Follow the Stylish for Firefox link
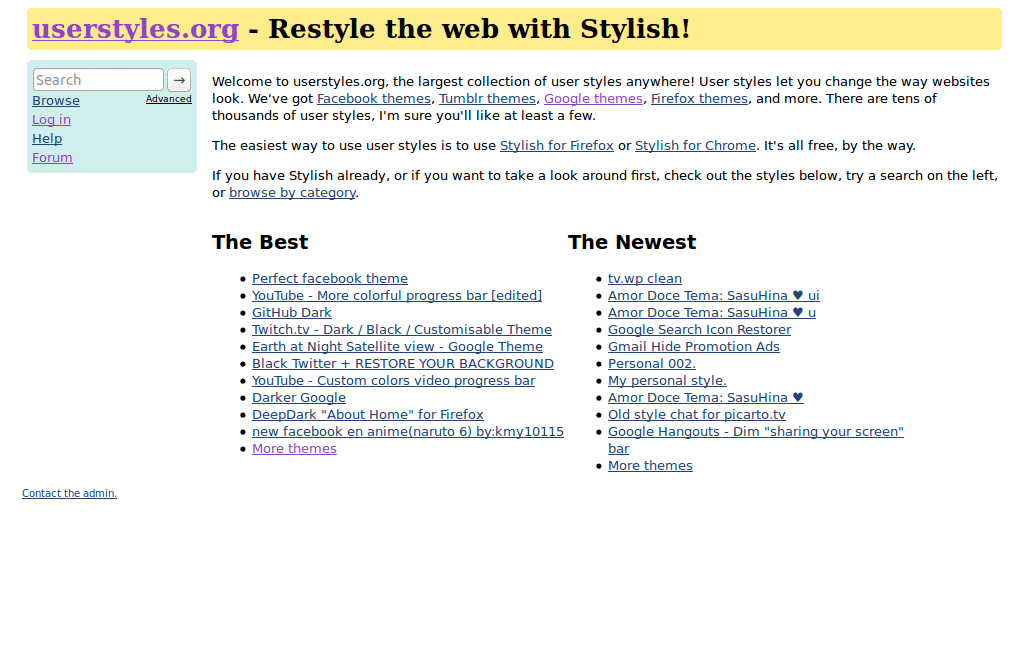Viewport: 1024px width, 645px height. click(556, 146)
